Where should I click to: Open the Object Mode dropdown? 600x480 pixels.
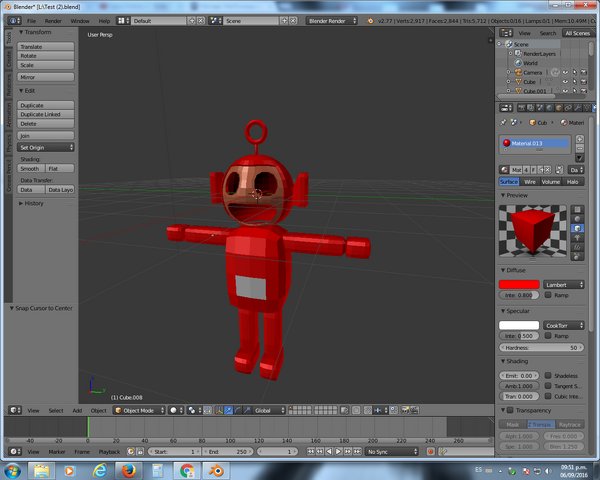(x=139, y=410)
